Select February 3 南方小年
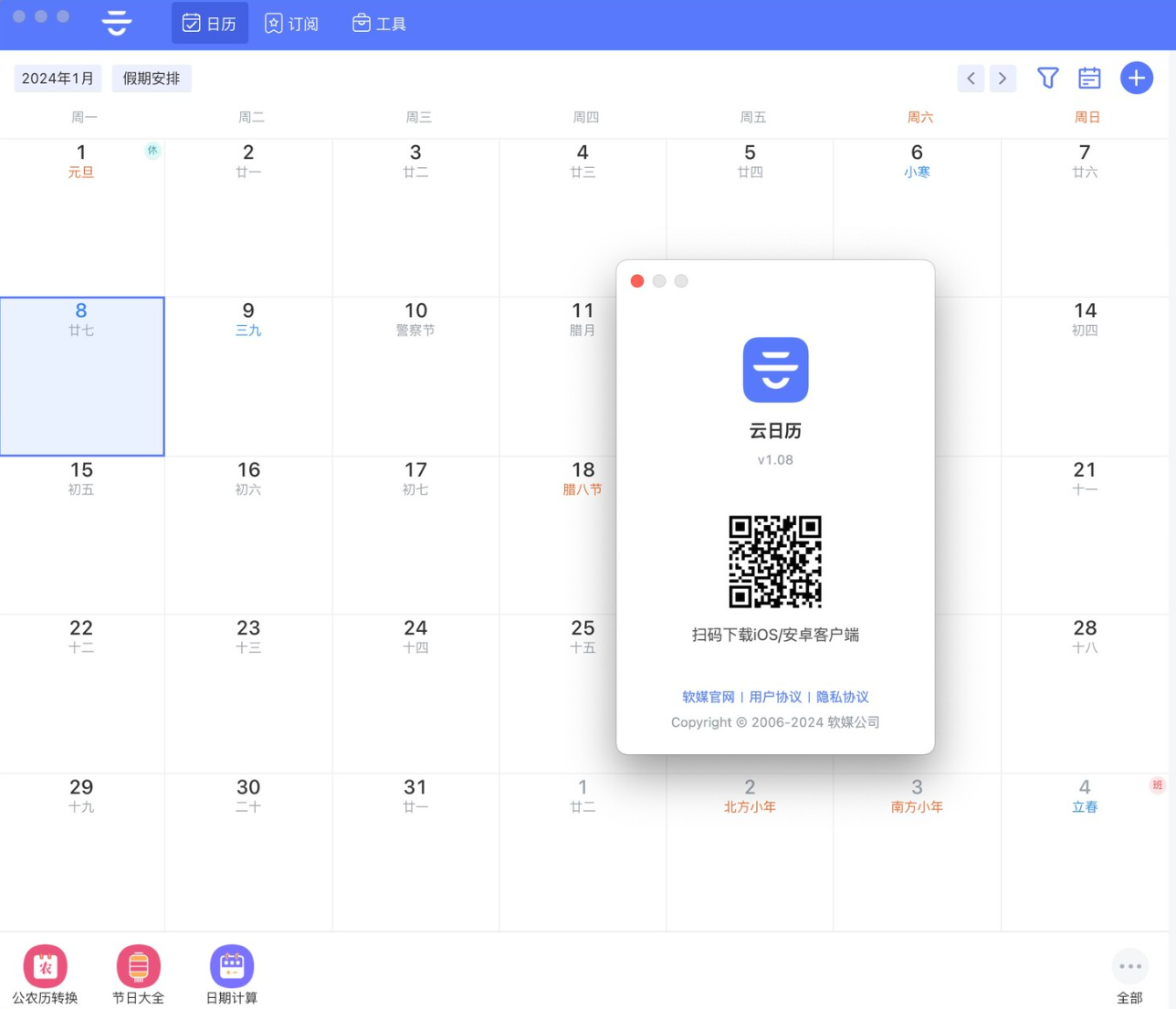1176x1009 pixels. 917,852
